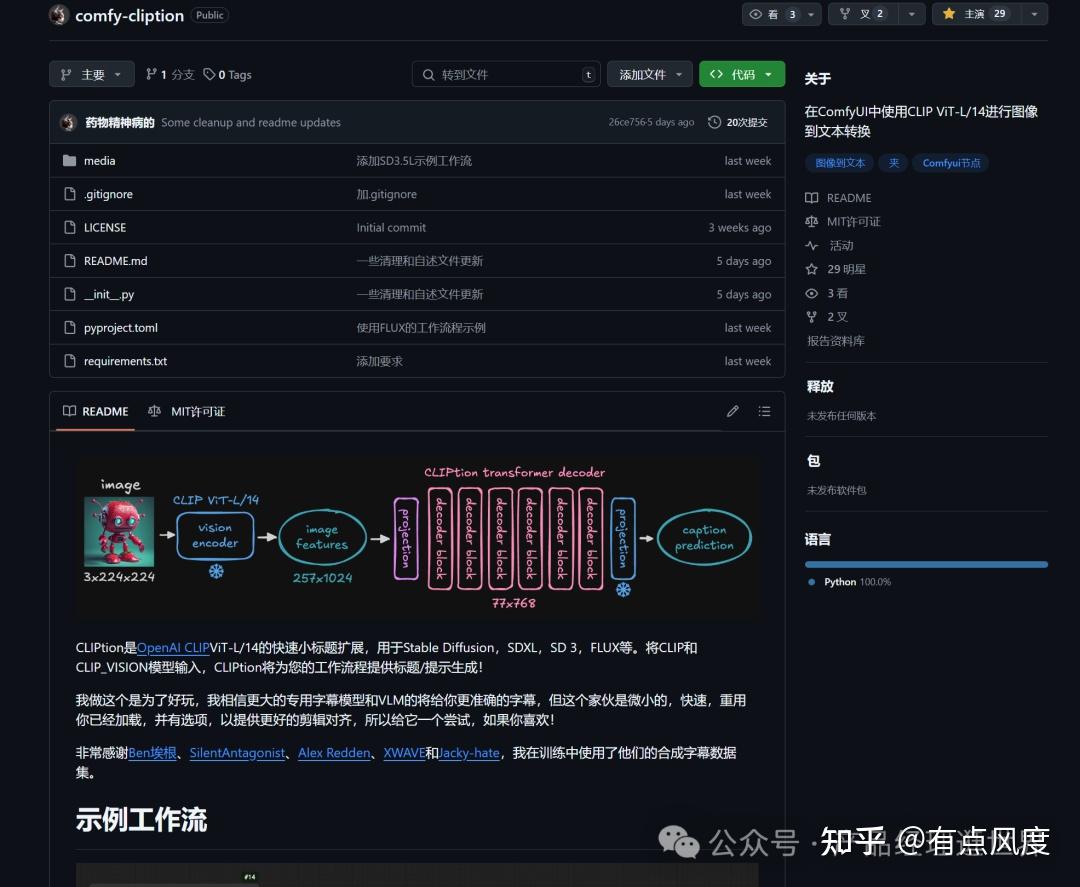Open the README outline list icon

coord(764,411)
